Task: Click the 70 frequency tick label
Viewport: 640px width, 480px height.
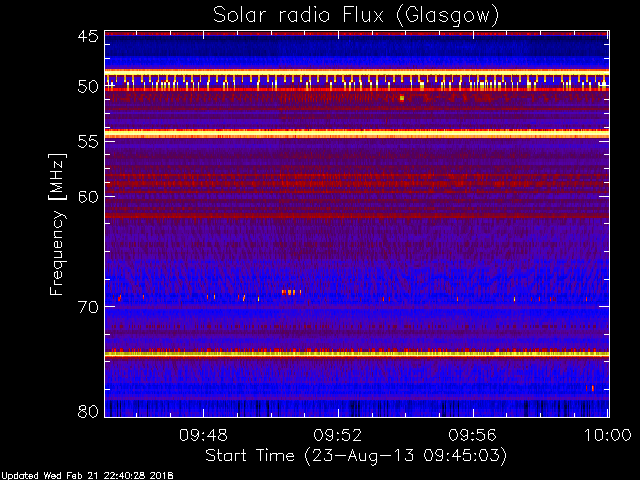Action: (88, 307)
